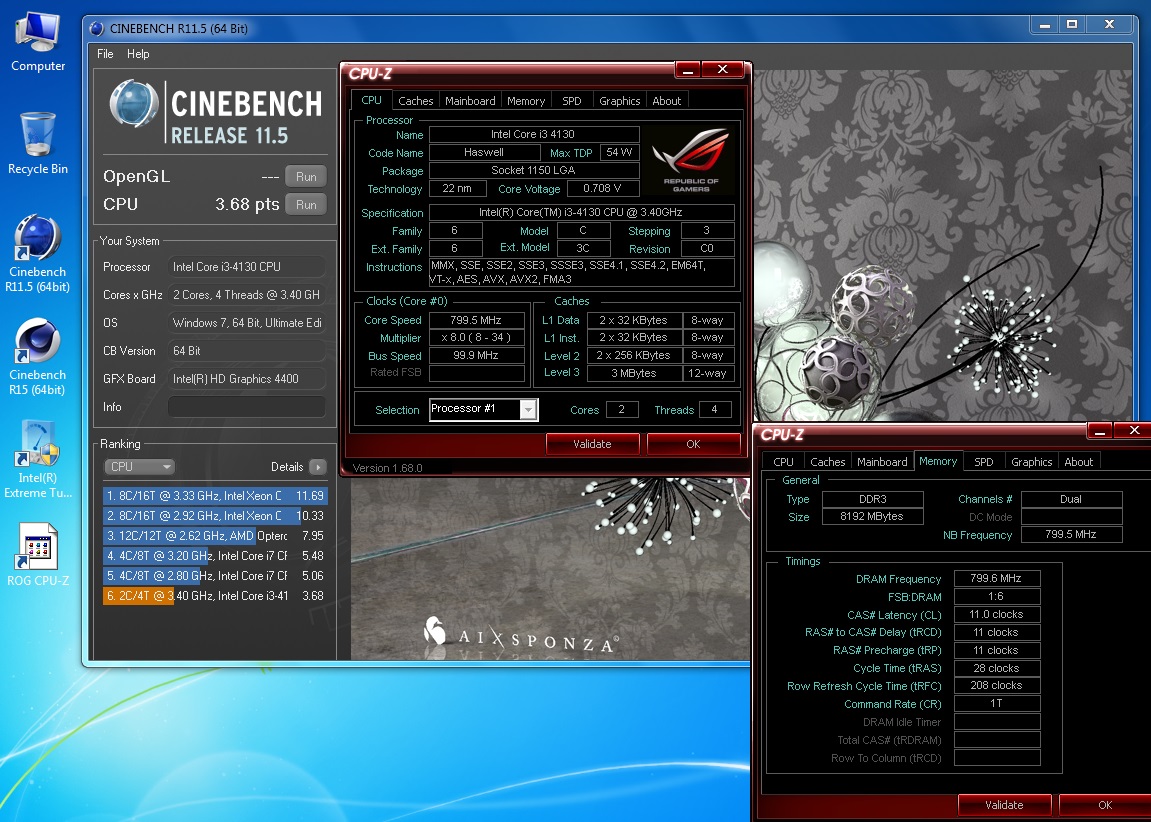Select ROG CPU-Z desktop shortcut
This screenshot has height=822, width=1151.
(37, 555)
